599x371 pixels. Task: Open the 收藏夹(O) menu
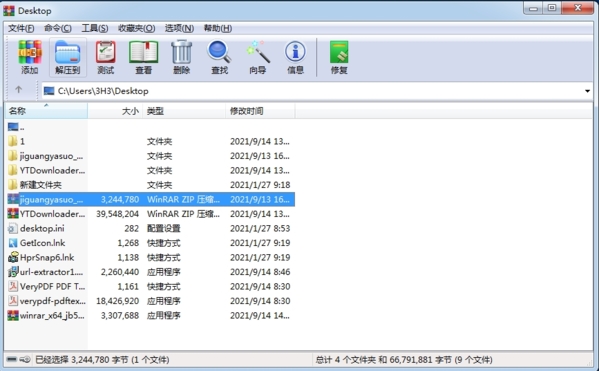point(136,28)
